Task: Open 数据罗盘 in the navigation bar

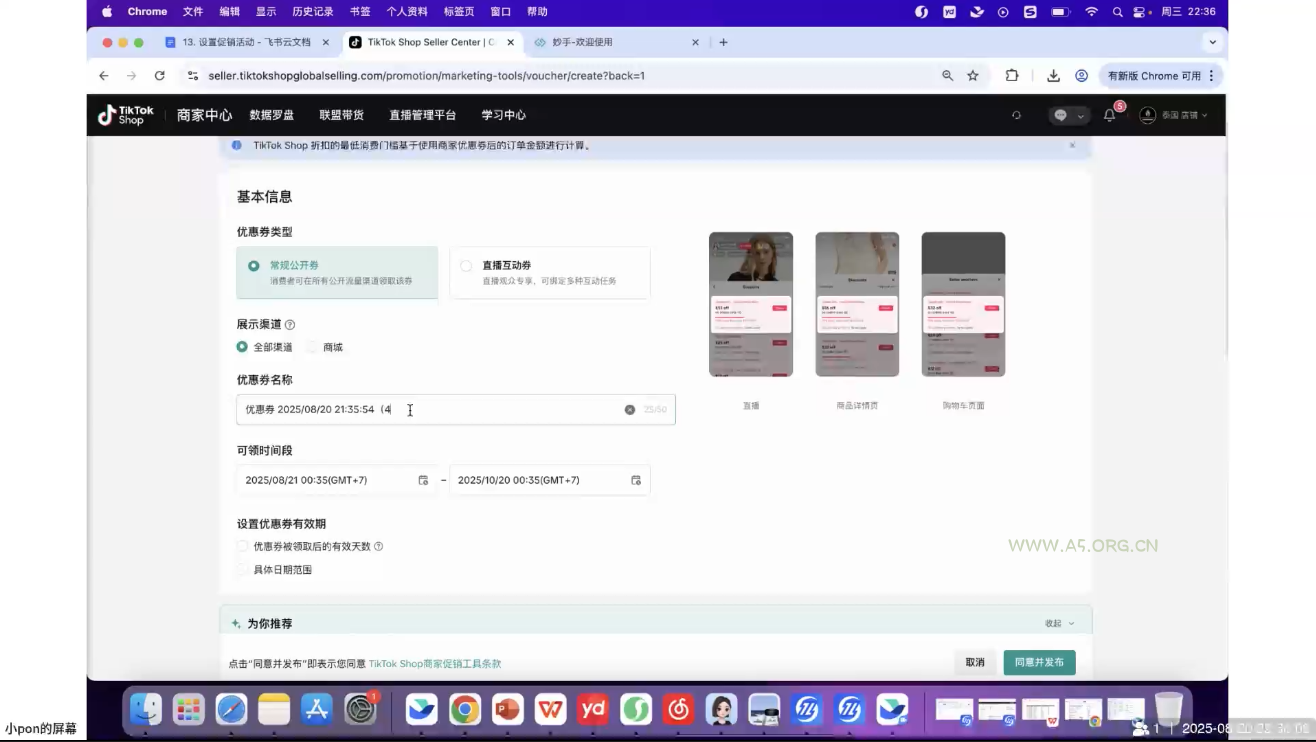Action: [x=271, y=115]
